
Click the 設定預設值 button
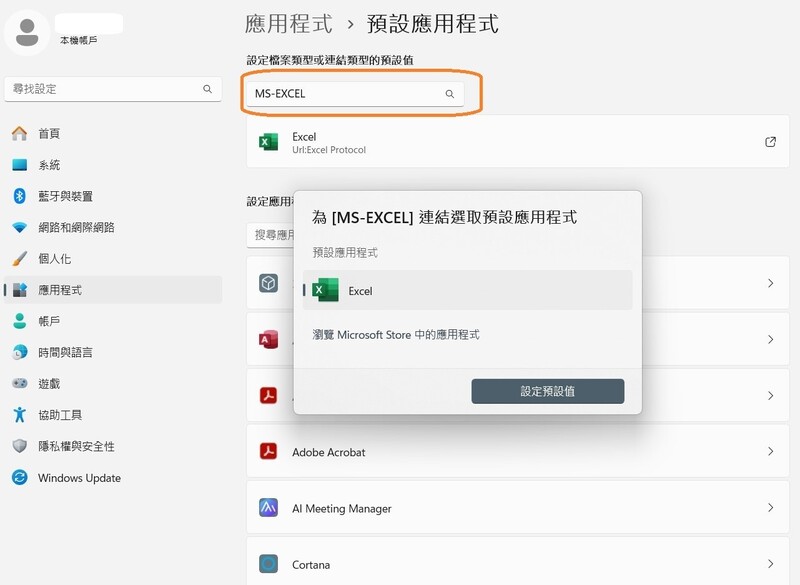[x=549, y=391]
